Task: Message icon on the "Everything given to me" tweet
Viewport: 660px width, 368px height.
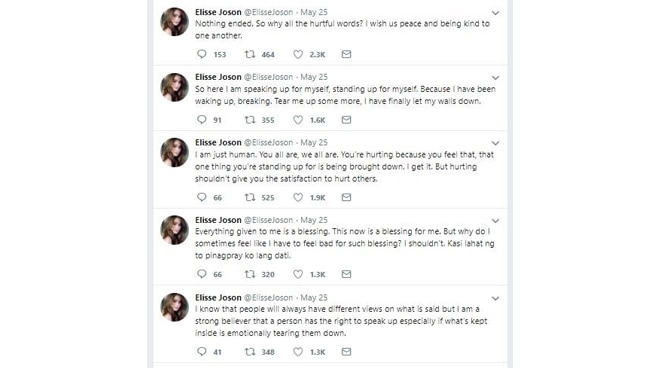Action: point(346,274)
